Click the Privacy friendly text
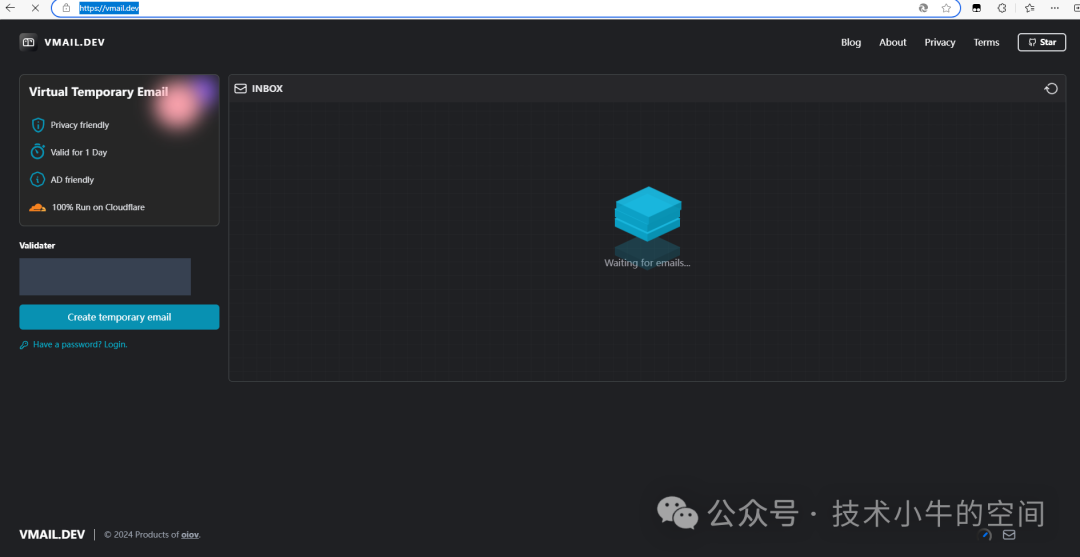This screenshot has width=1080, height=557. [80, 125]
